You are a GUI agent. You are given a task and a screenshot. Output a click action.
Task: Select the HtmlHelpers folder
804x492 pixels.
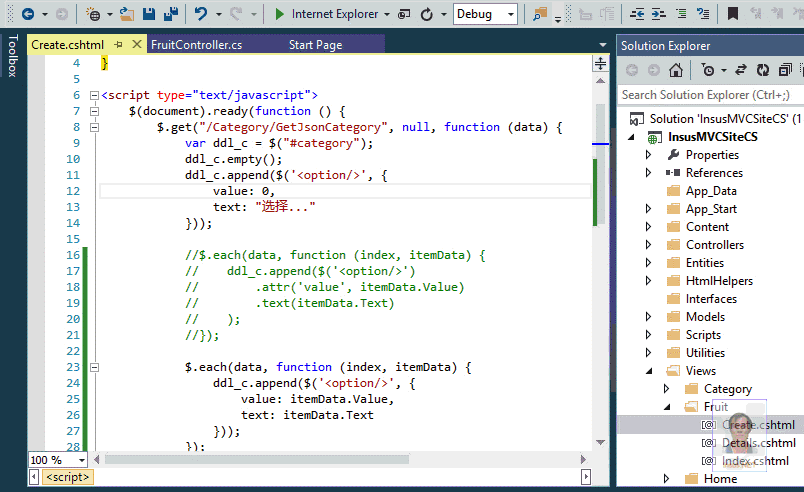[x=719, y=281]
